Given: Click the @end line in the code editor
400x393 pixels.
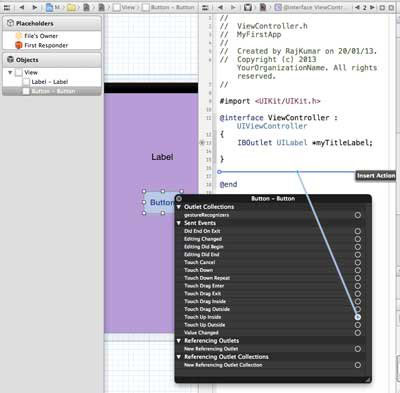Looking at the screenshot, I should tap(228, 184).
